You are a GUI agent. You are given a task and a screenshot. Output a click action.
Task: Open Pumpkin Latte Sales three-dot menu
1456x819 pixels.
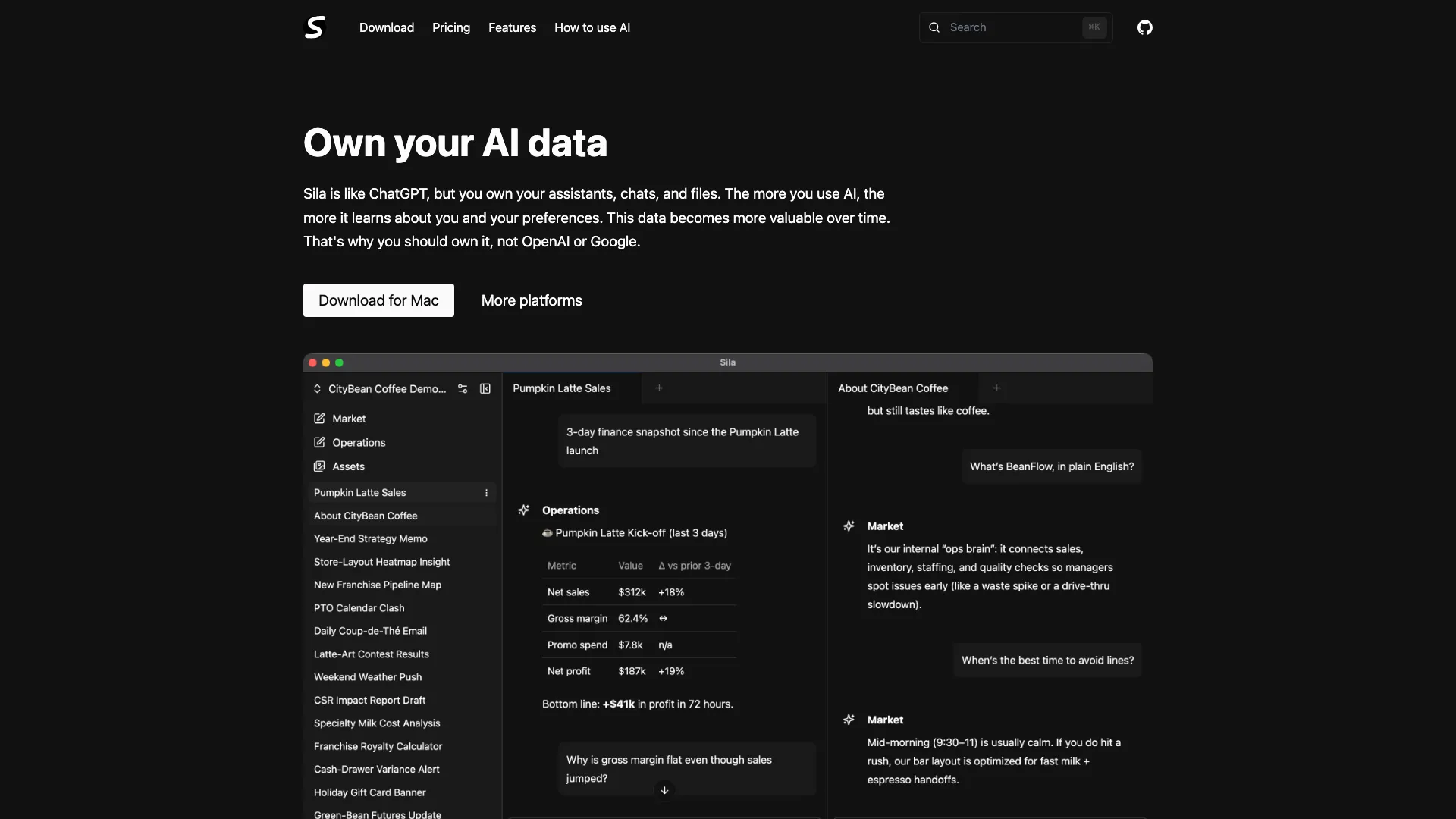pyautogui.click(x=486, y=493)
